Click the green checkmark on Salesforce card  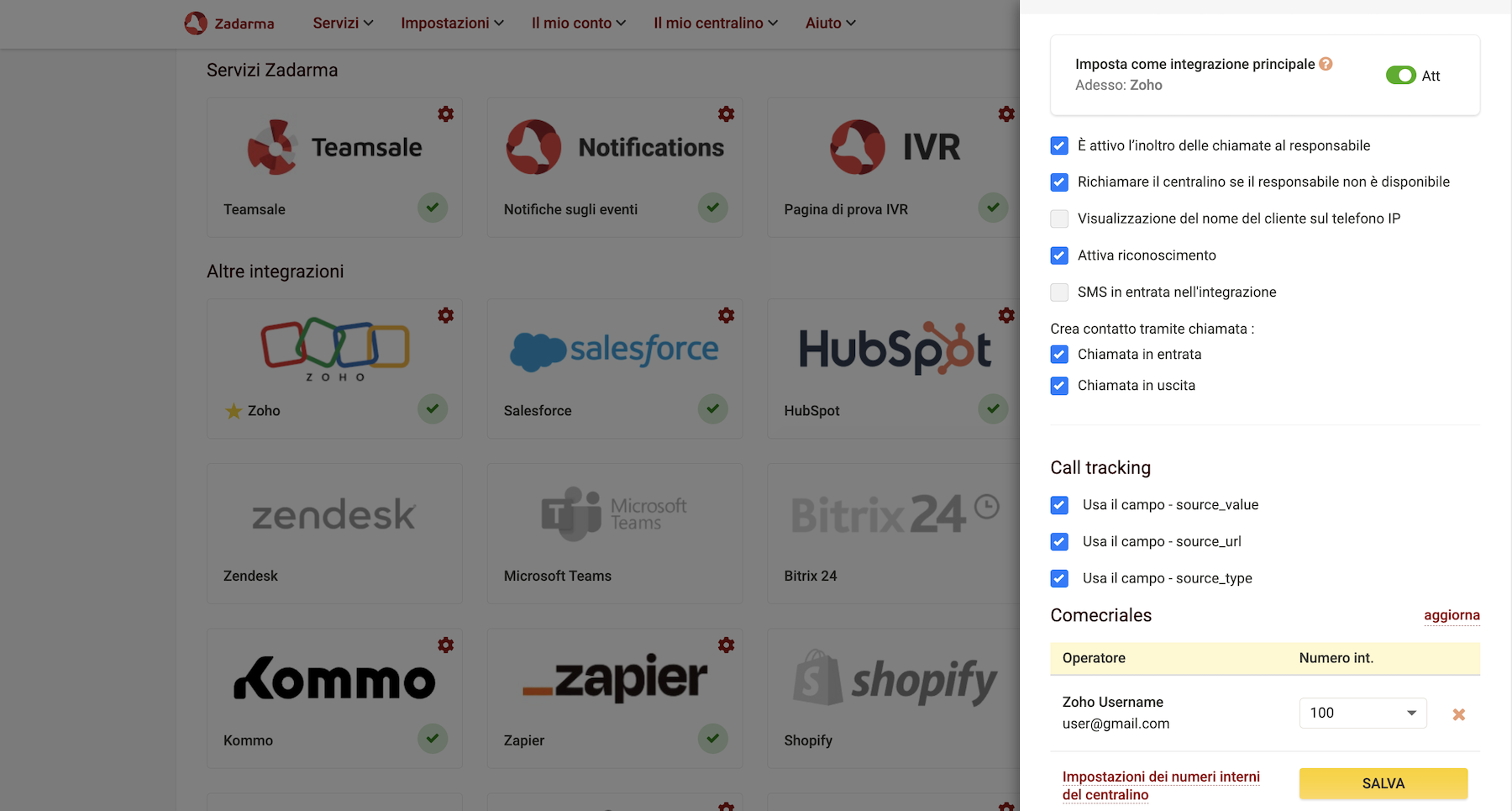point(713,409)
